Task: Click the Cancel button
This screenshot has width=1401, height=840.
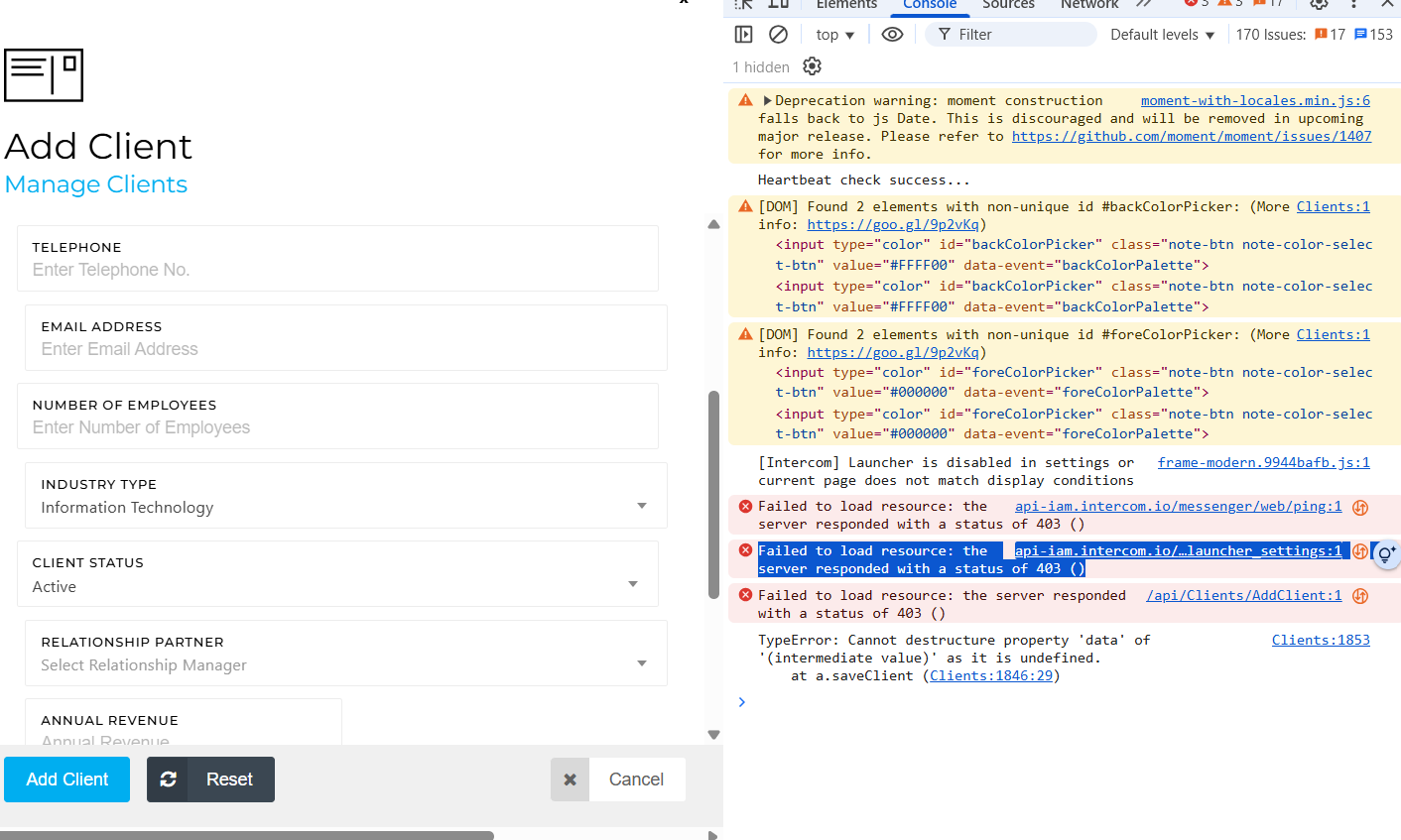Action: coord(617,780)
